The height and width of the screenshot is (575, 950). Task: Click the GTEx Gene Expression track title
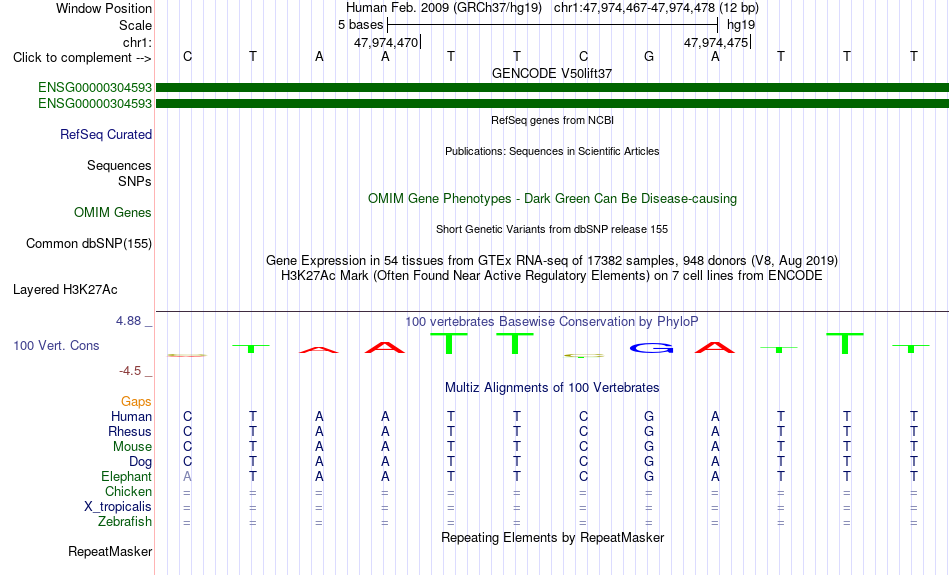(552, 261)
